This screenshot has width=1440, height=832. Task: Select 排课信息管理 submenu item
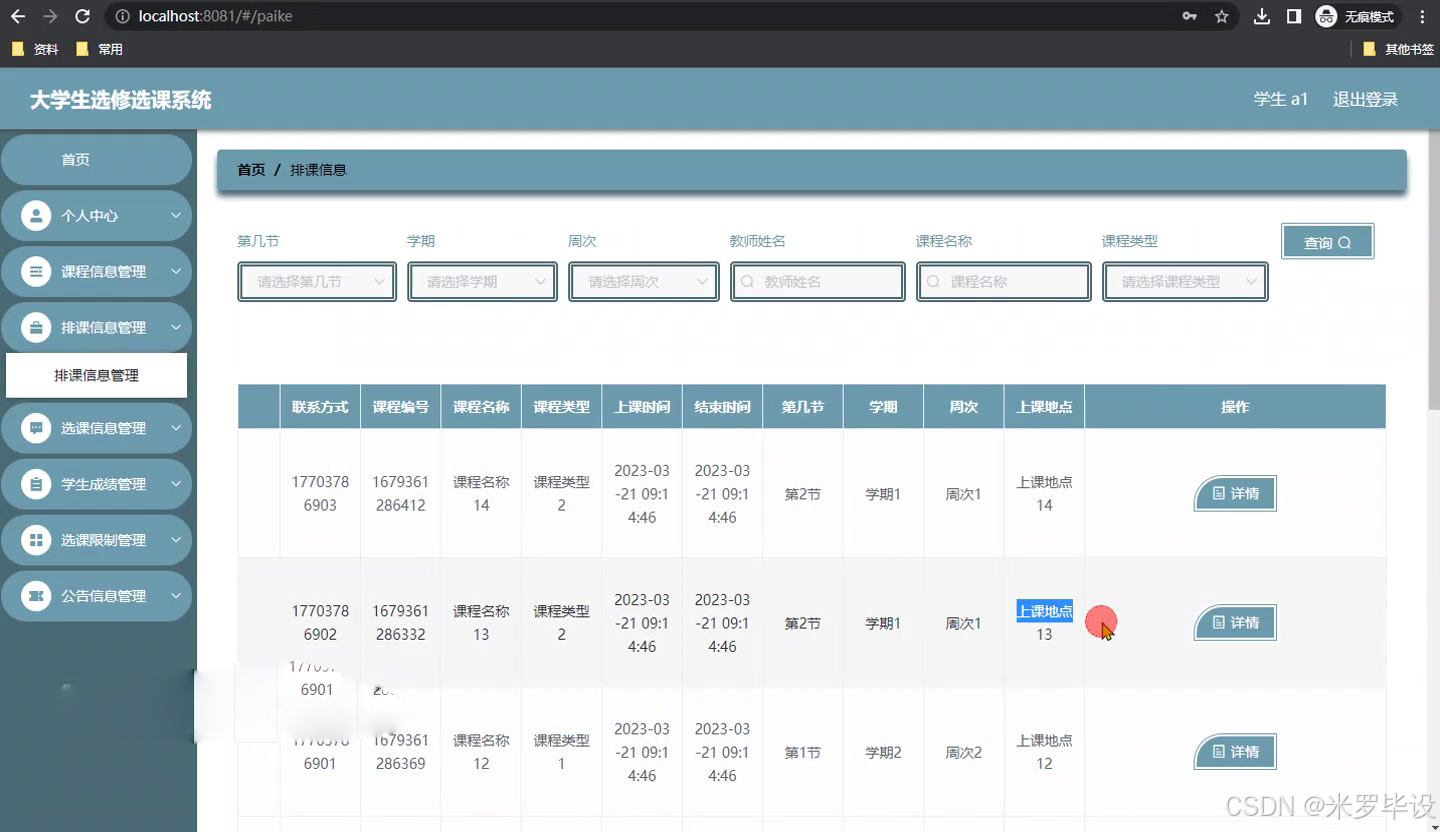pyautogui.click(x=96, y=376)
